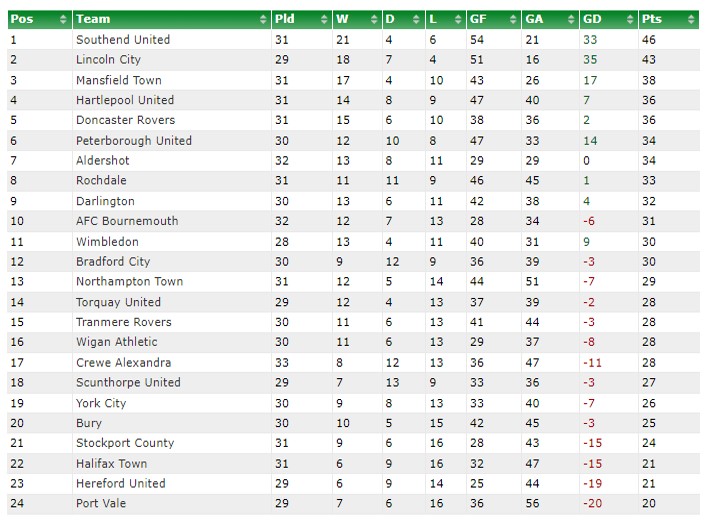Sort by the GF column arrows icon
This screenshot has height=524, width=706.
513,19
